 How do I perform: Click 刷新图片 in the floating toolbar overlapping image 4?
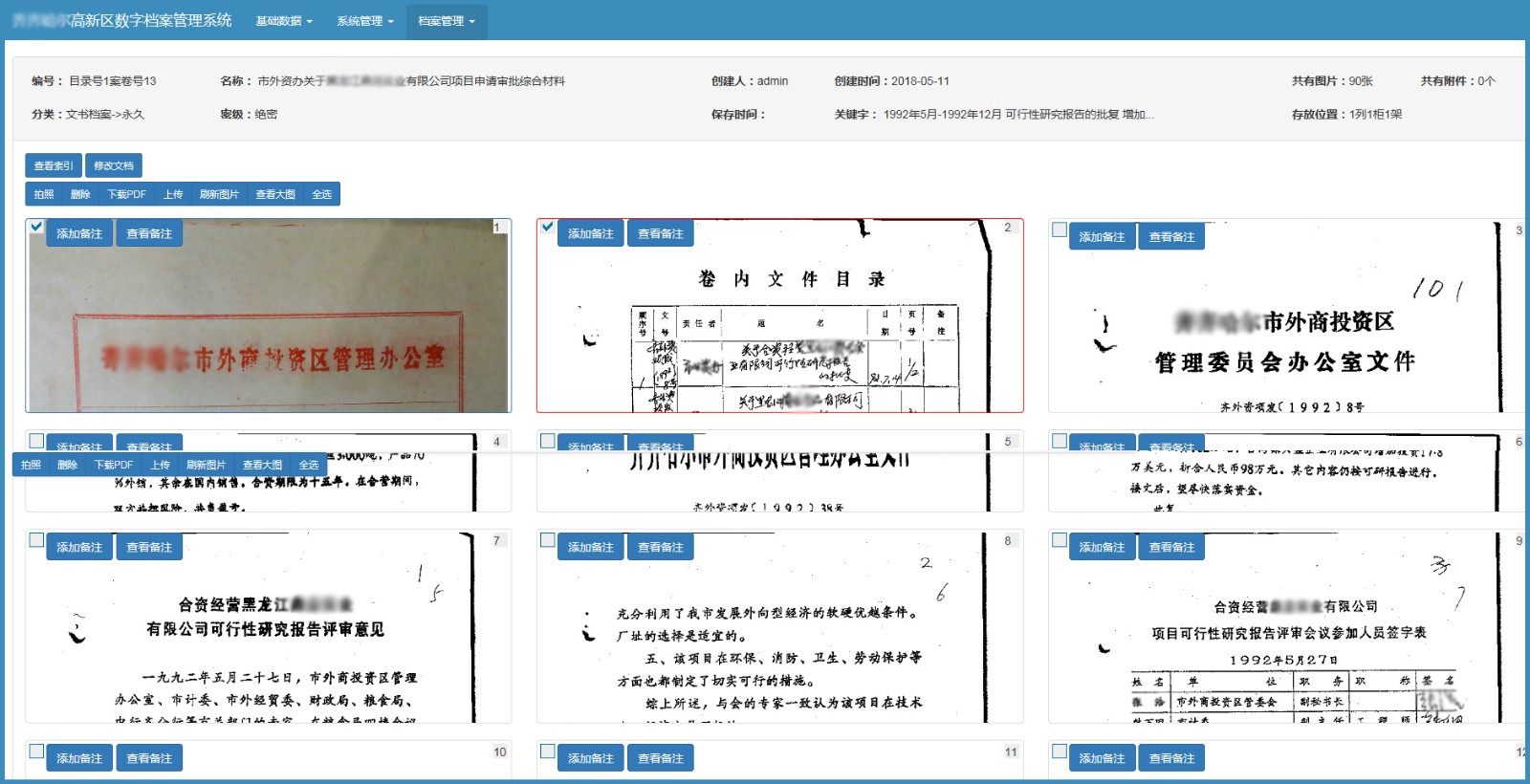click(x=206, y=465)
